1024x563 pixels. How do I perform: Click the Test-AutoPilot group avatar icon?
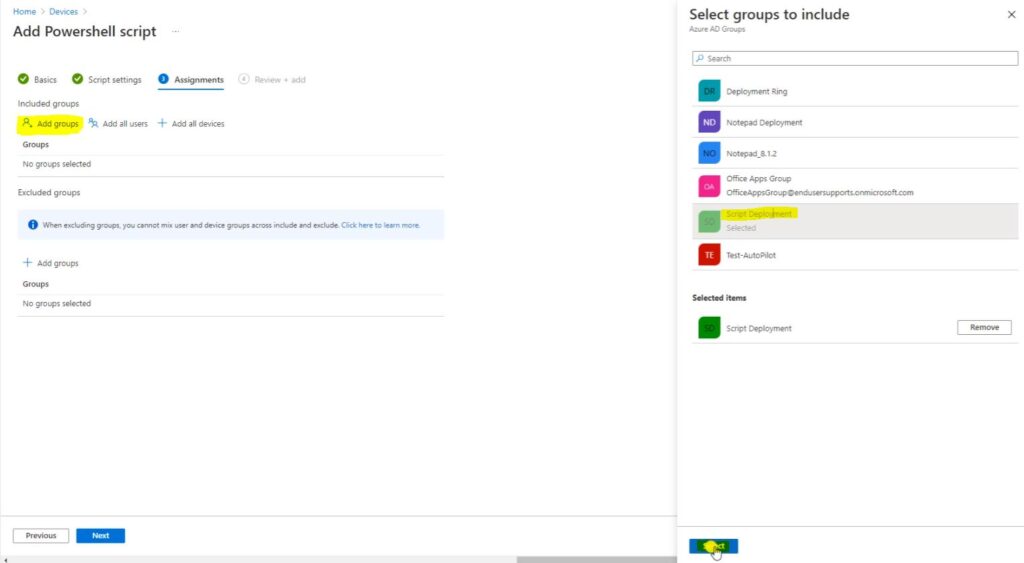[709, 255]
